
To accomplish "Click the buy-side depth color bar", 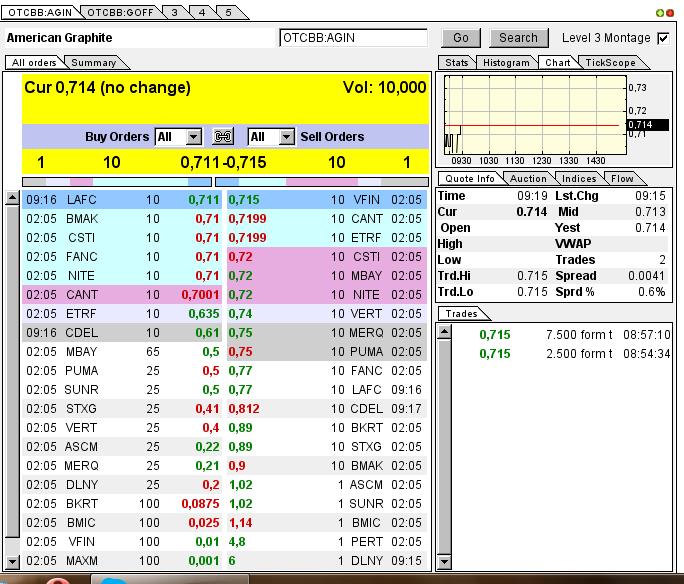I will pos(117,182).
